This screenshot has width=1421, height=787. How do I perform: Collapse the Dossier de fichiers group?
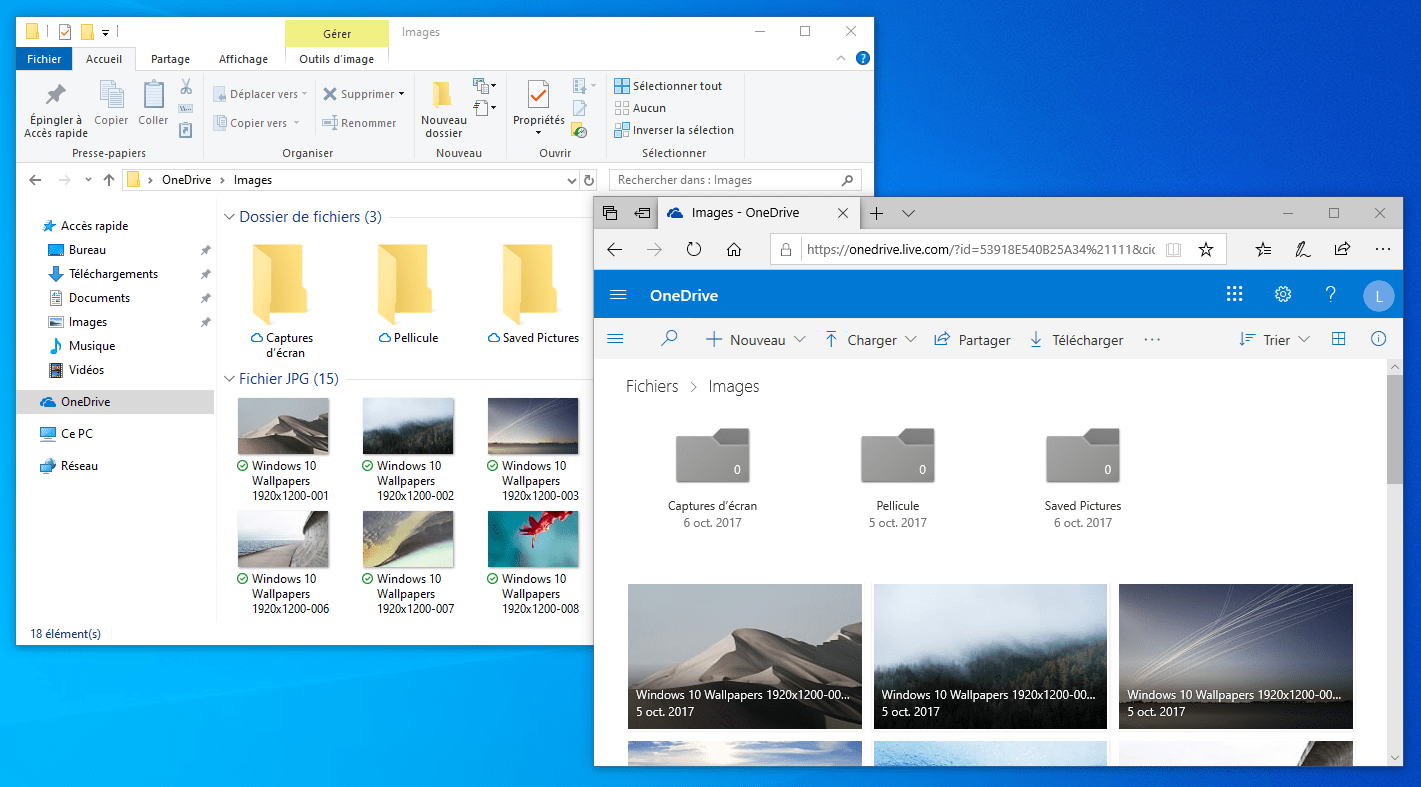pyautogui.click(x=229, y=217)
